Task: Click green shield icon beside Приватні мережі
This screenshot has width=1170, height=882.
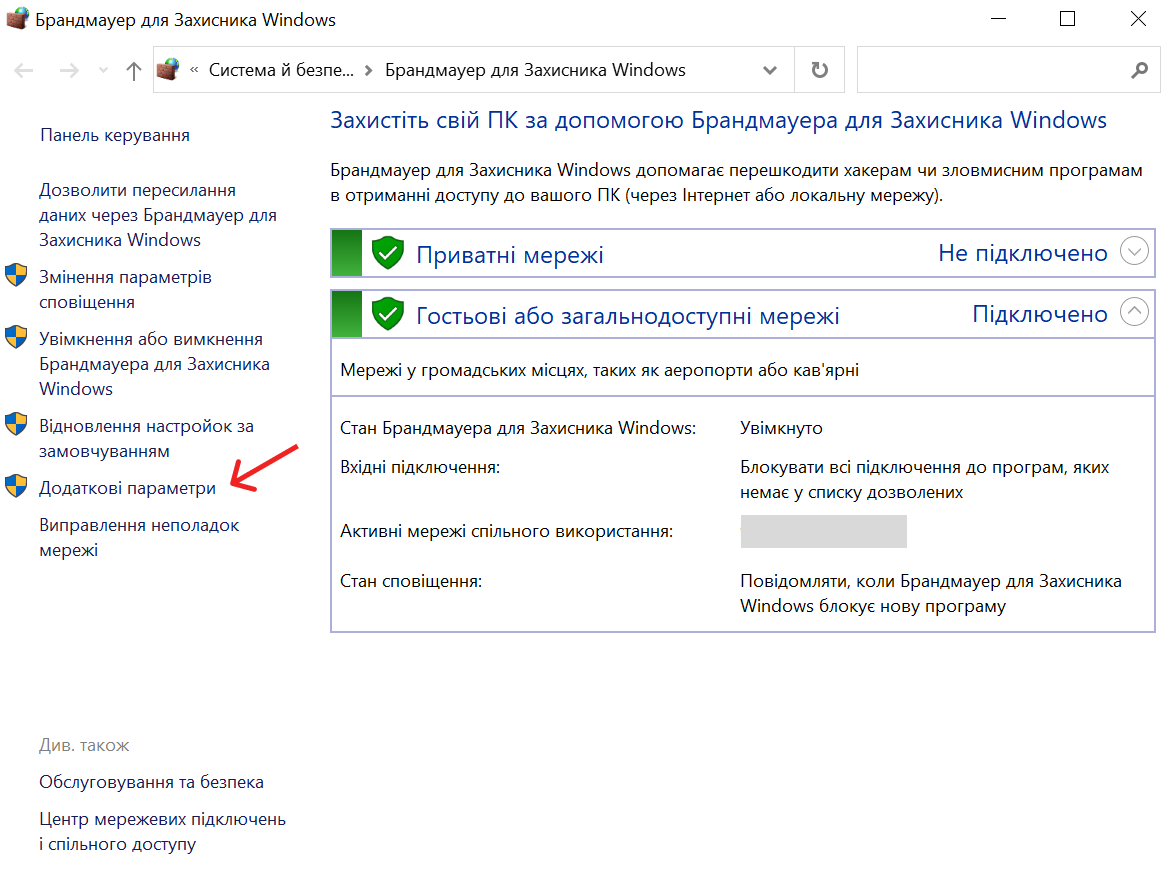Action: click(387, 253)
